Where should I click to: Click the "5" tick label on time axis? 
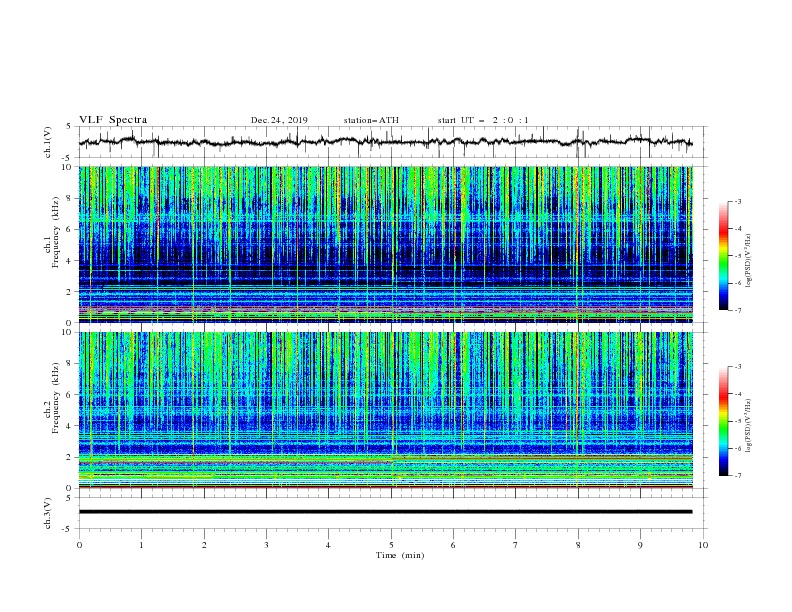click(x=391, y=545)
